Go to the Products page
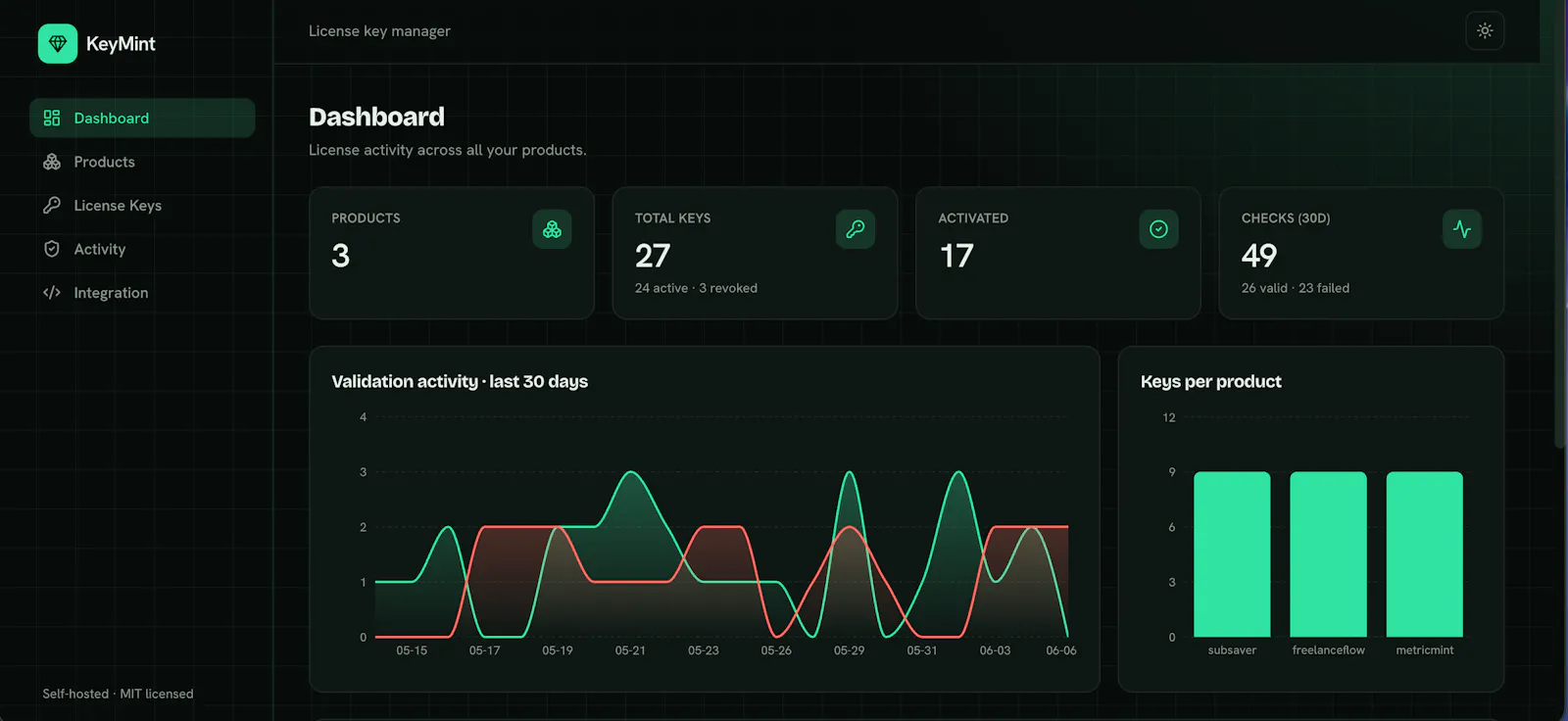 tap(142, 162)
